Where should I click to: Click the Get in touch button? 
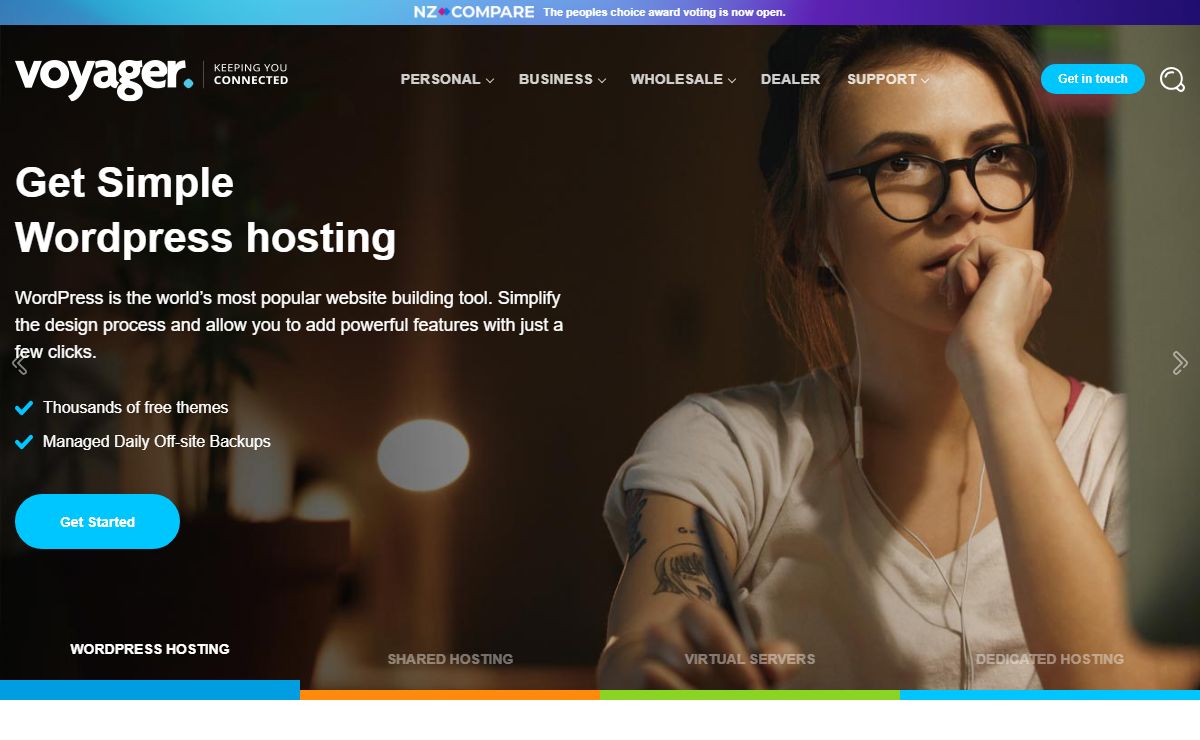click(1093, 79)
